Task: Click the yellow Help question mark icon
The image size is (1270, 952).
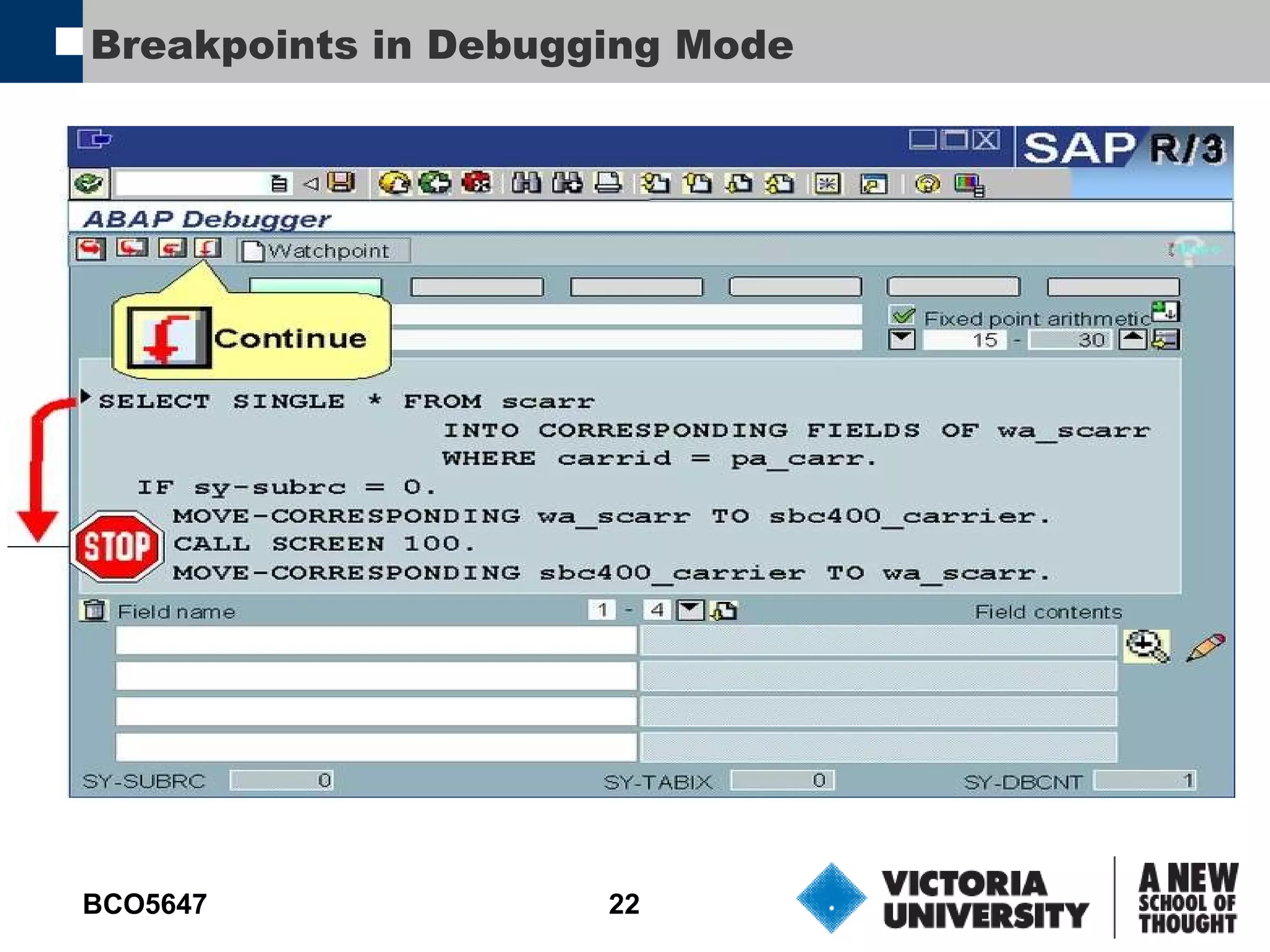Action: (x=928, y=184)
